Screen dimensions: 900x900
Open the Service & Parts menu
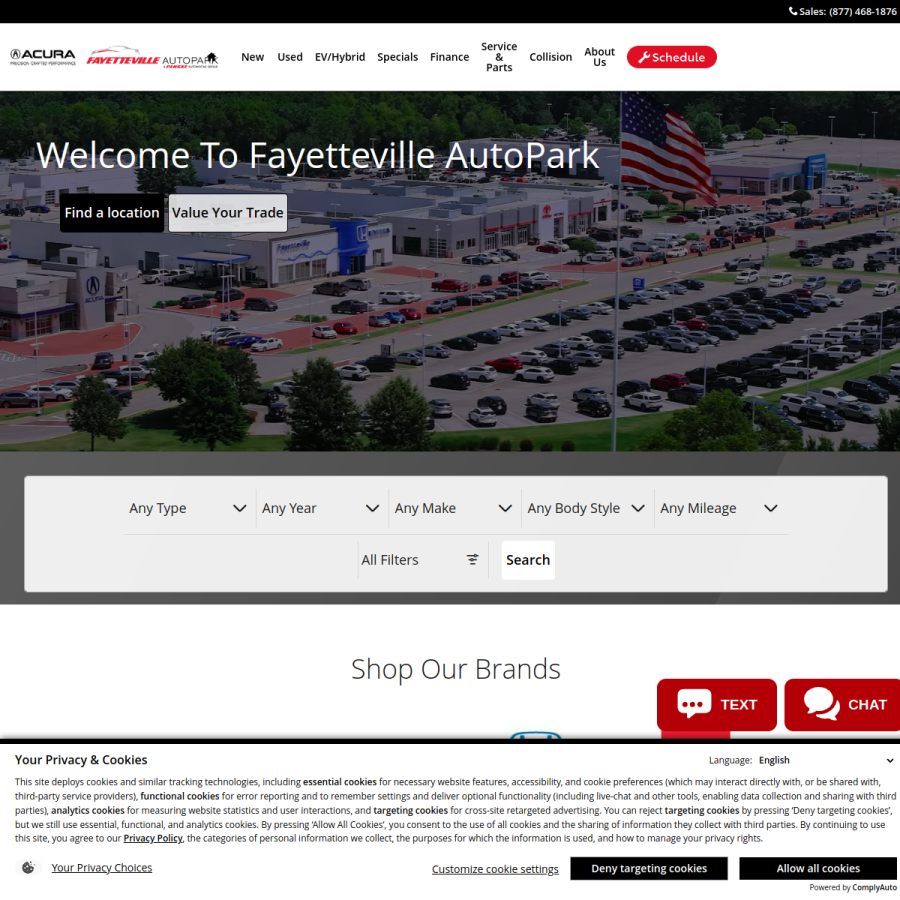(x=499, y=57)
